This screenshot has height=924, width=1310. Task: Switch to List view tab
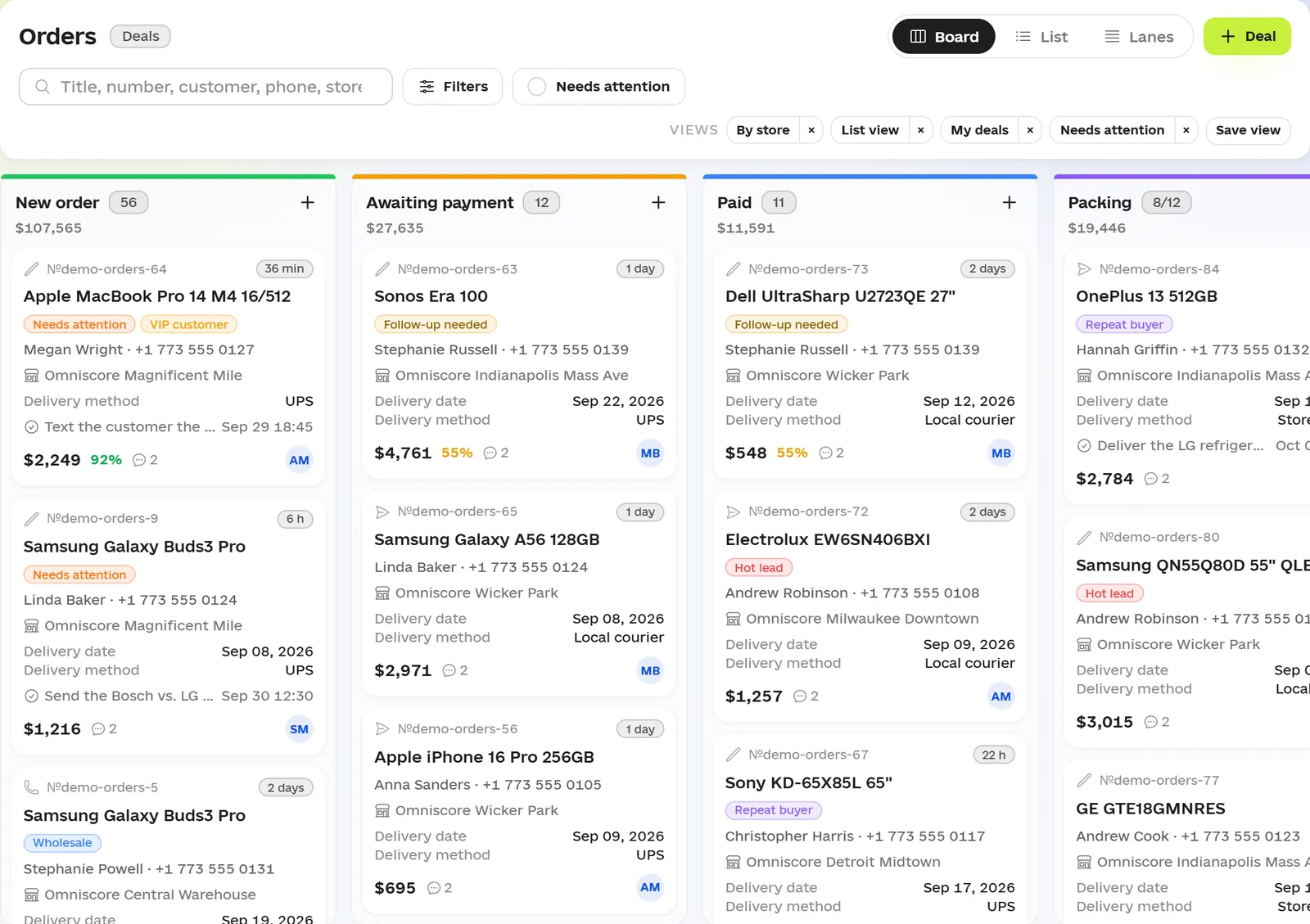[x=1041, y=37]
